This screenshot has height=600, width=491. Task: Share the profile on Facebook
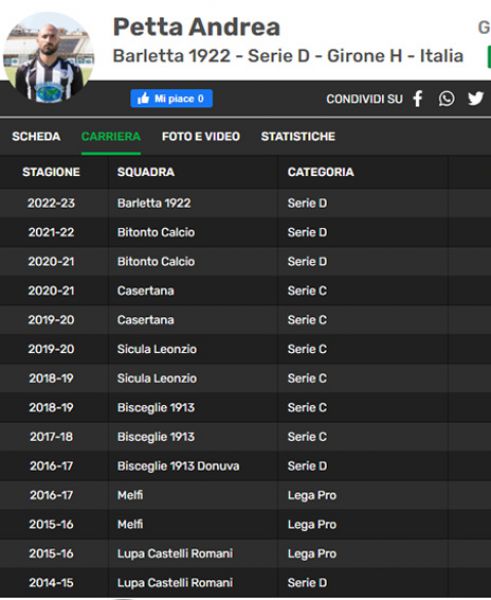pyautogui.click(x=418, y=99)
